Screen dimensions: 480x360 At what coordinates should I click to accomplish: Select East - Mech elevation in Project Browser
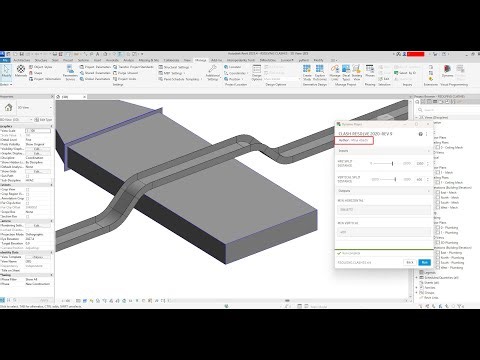[x=448, y=192]
